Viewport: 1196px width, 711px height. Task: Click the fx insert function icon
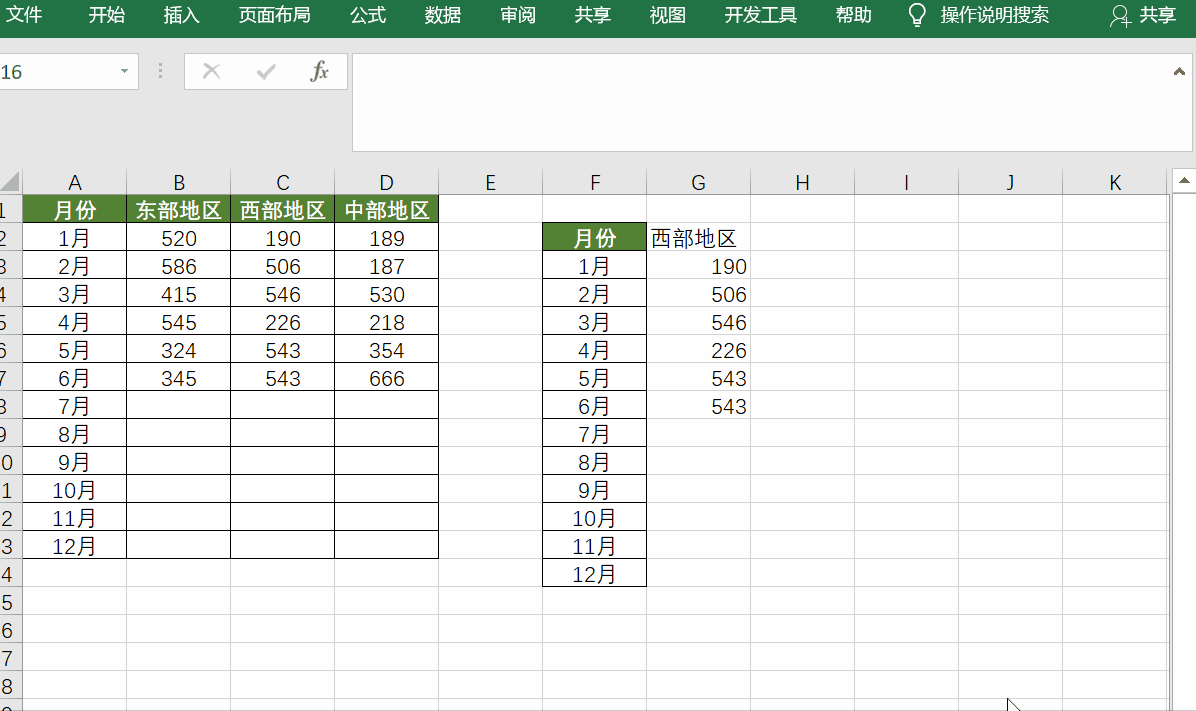coord(320,72)
